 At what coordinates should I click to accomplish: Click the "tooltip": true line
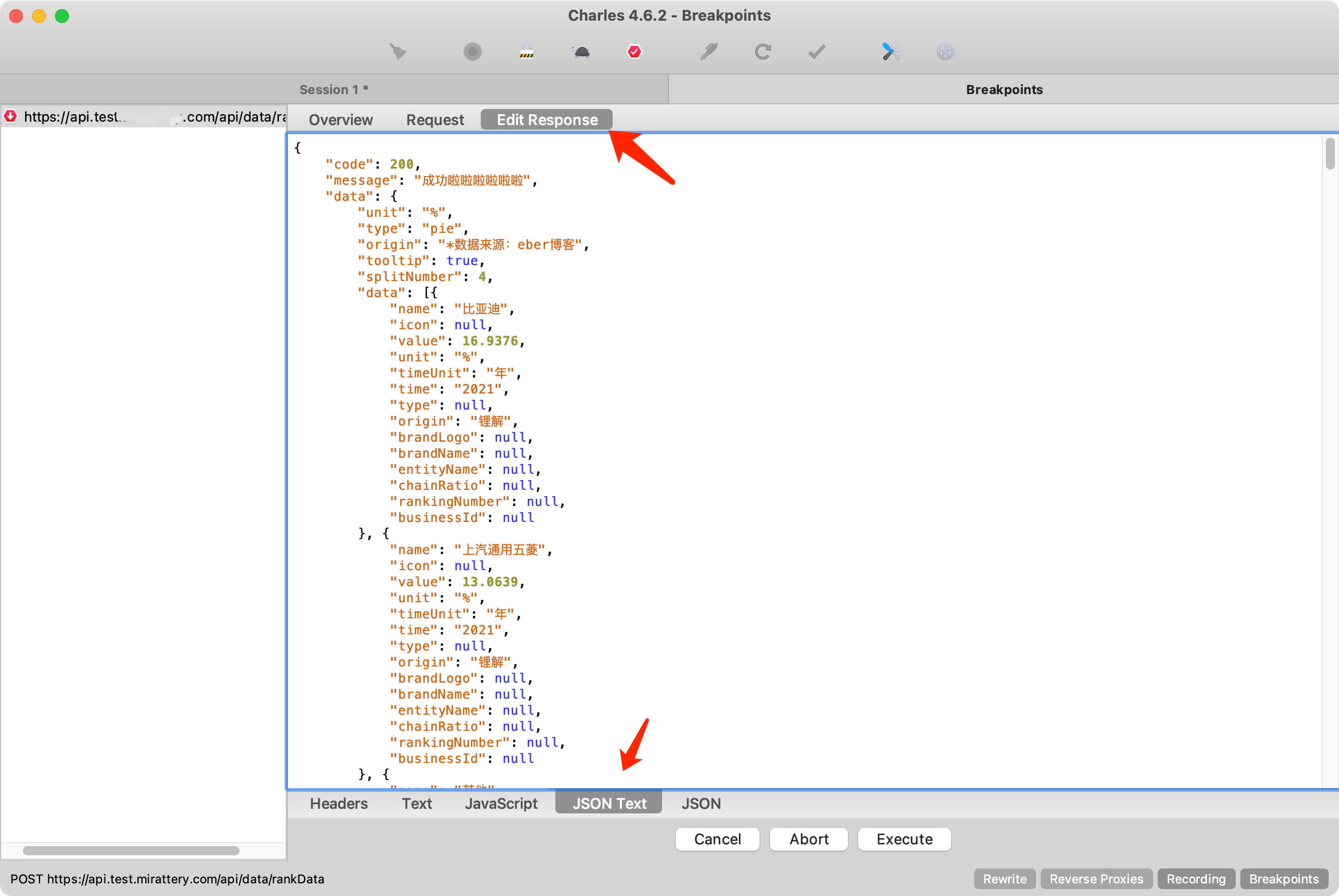point(421,260)
